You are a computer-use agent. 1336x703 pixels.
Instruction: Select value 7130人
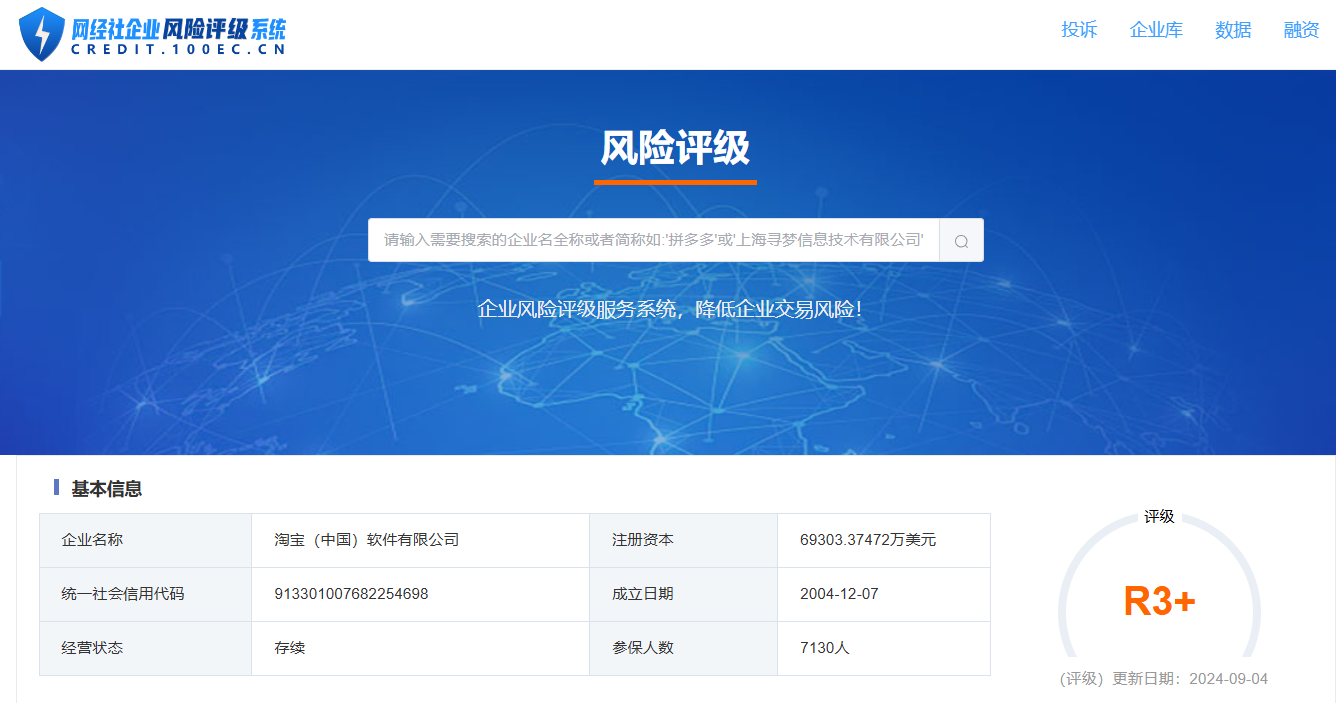pos(825,648)
